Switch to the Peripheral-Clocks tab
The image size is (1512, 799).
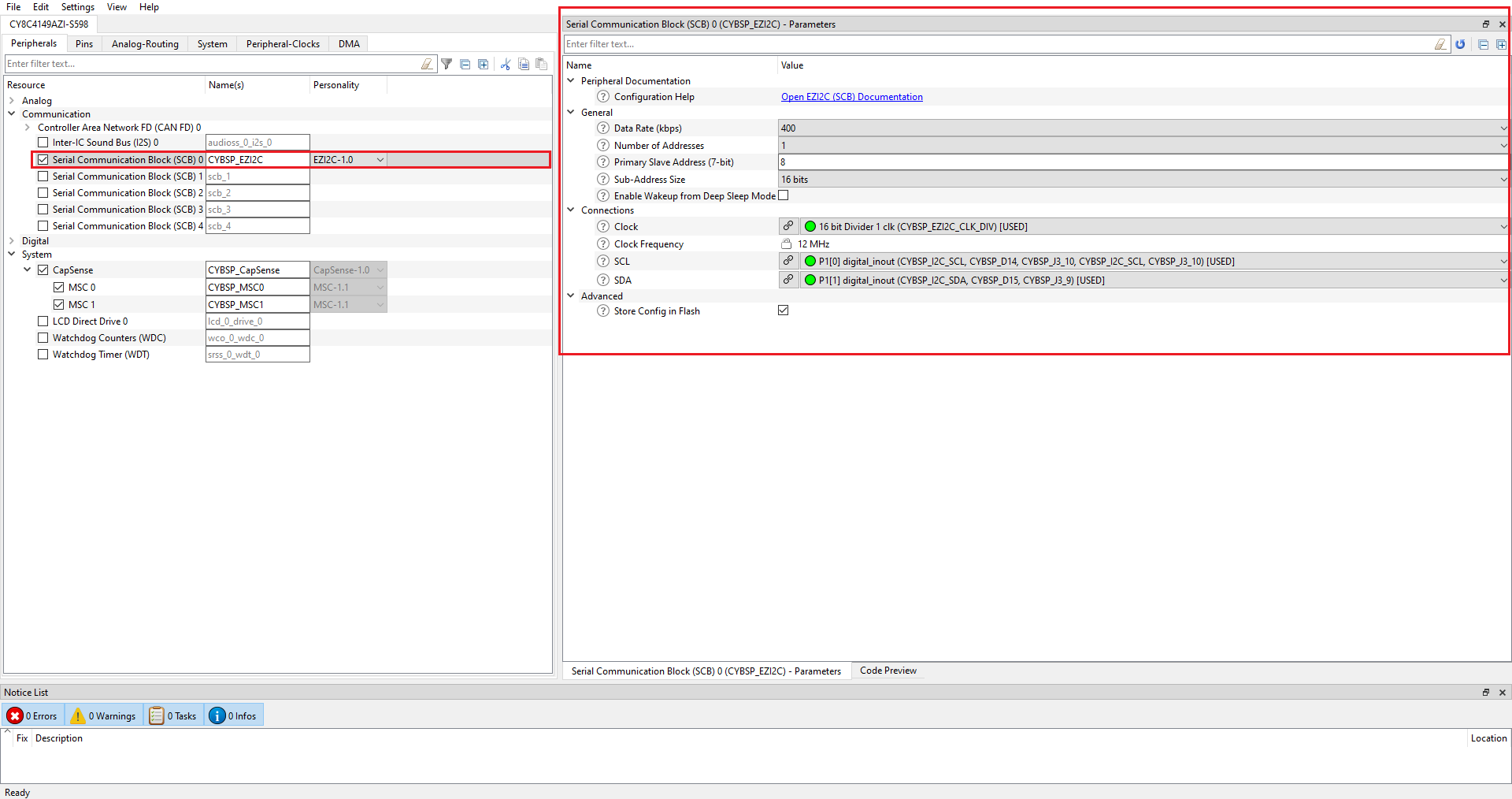(283, 44)
